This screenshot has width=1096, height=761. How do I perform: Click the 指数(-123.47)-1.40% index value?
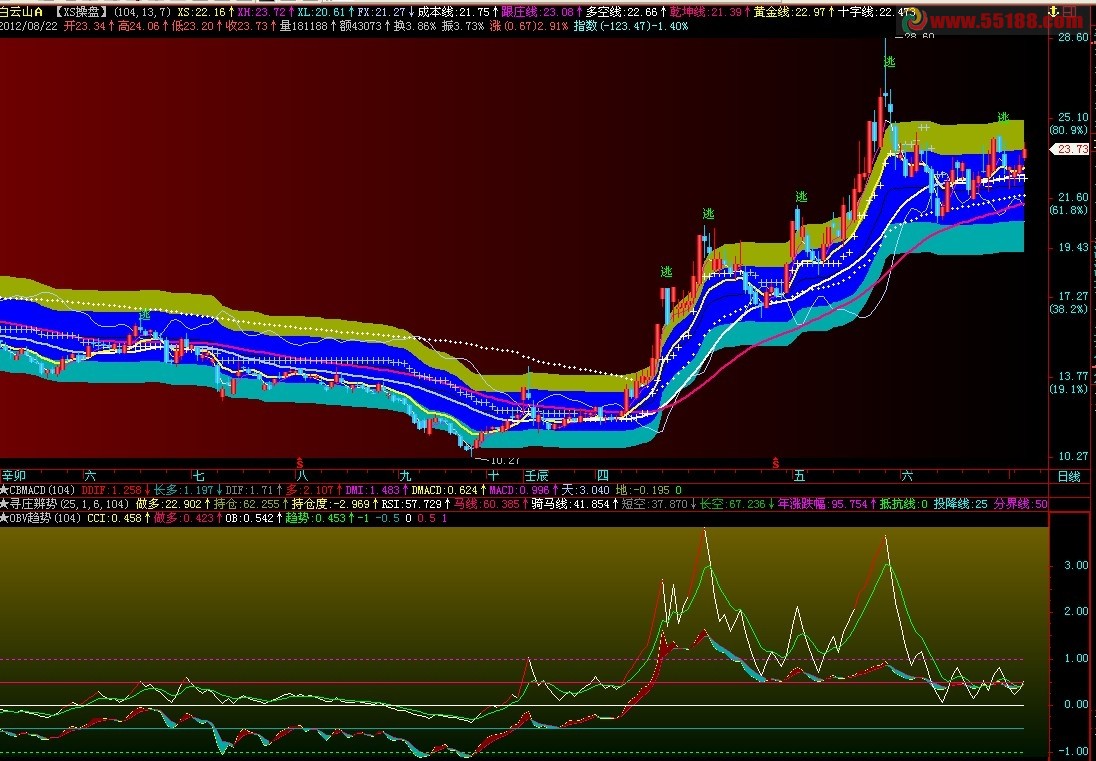[630, 27]
